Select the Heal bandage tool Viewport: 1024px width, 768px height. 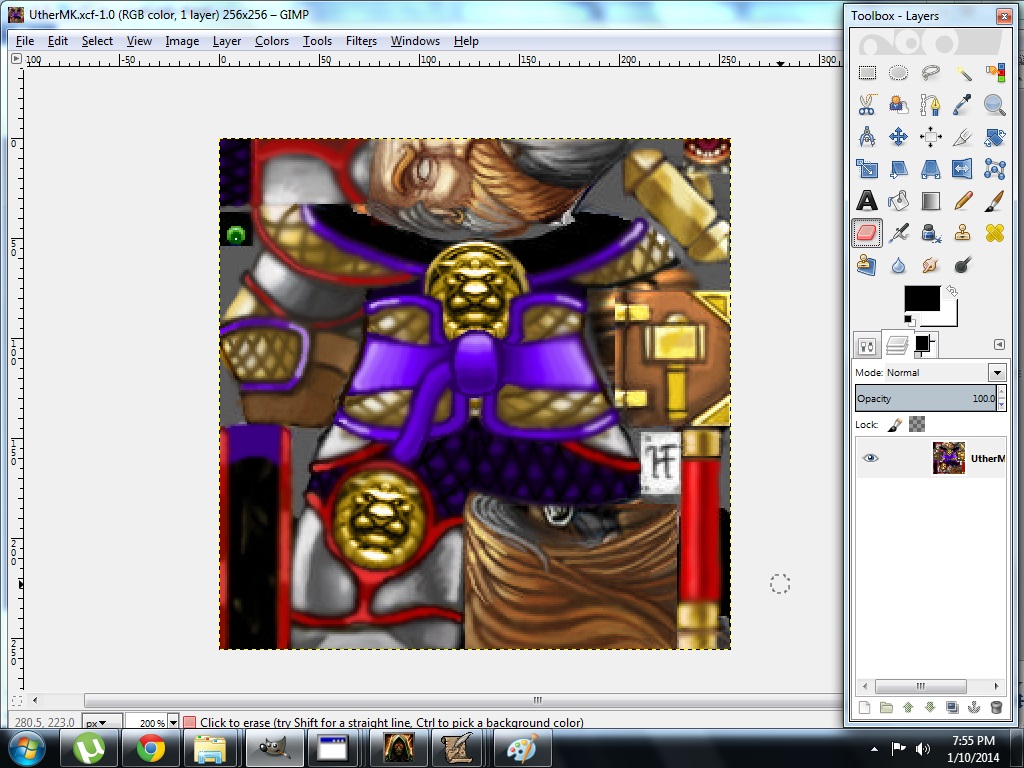[995, 232]
